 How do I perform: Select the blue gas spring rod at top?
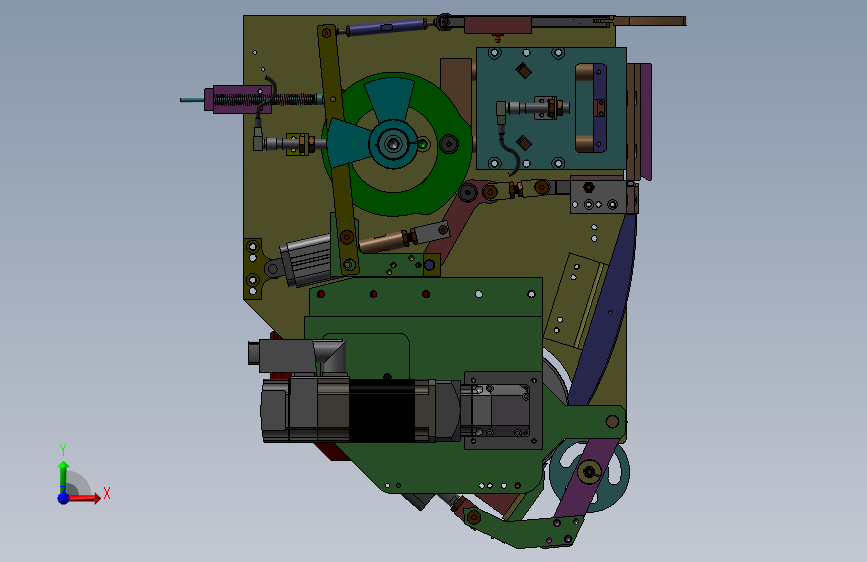coord(386,27)
